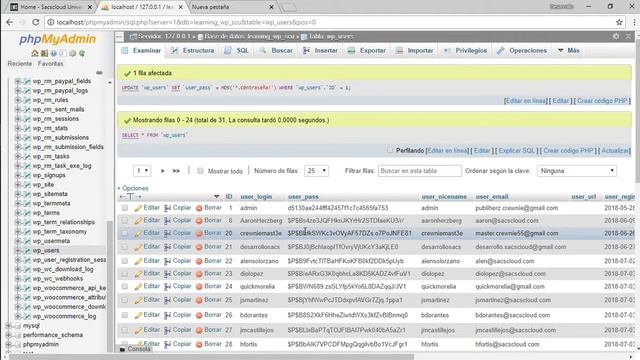
Task: Open the Buscar tab
Action: (x=276, y=51)
